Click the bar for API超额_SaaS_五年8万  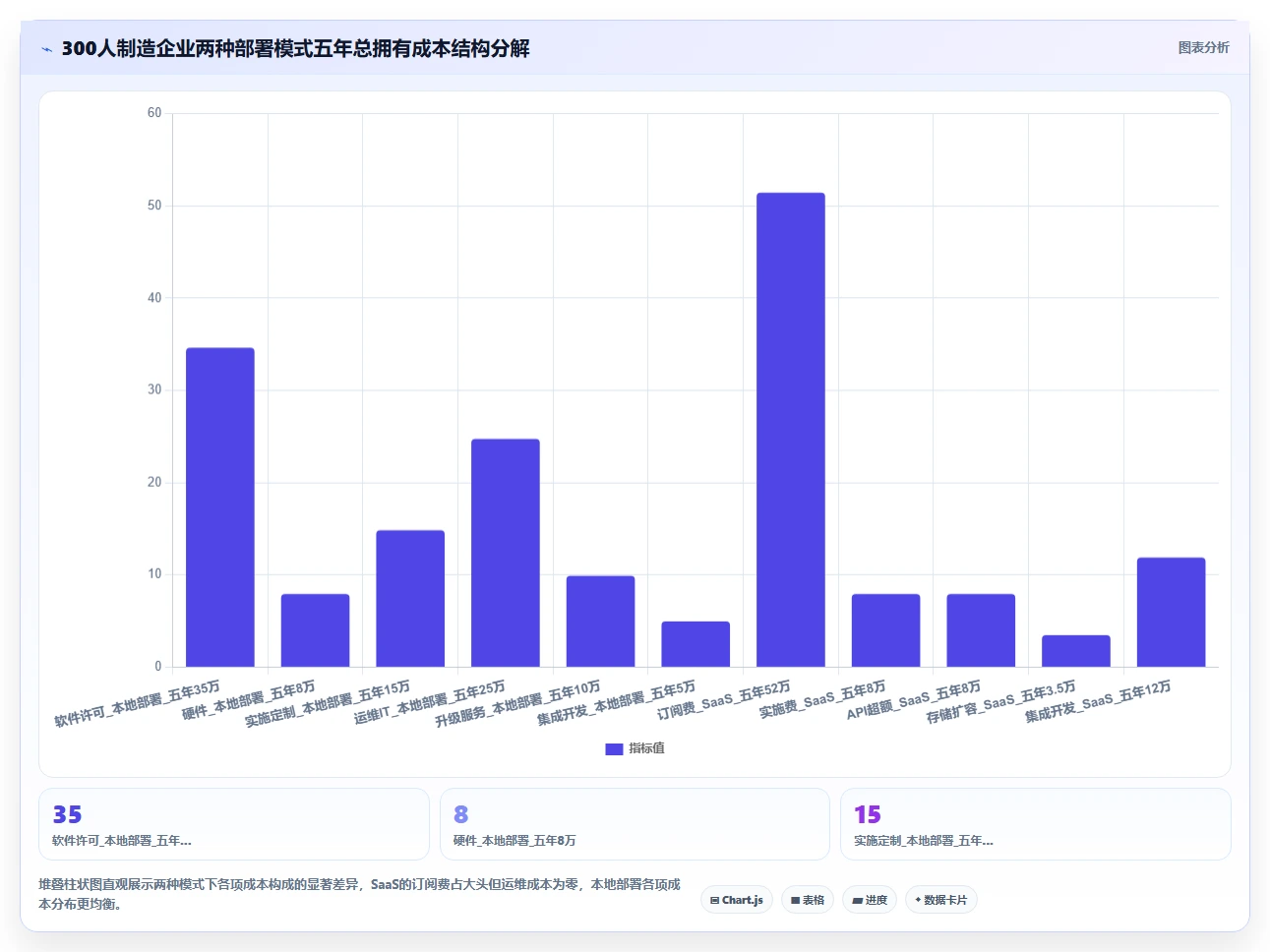pyautogui.click(x=981, y=630)
